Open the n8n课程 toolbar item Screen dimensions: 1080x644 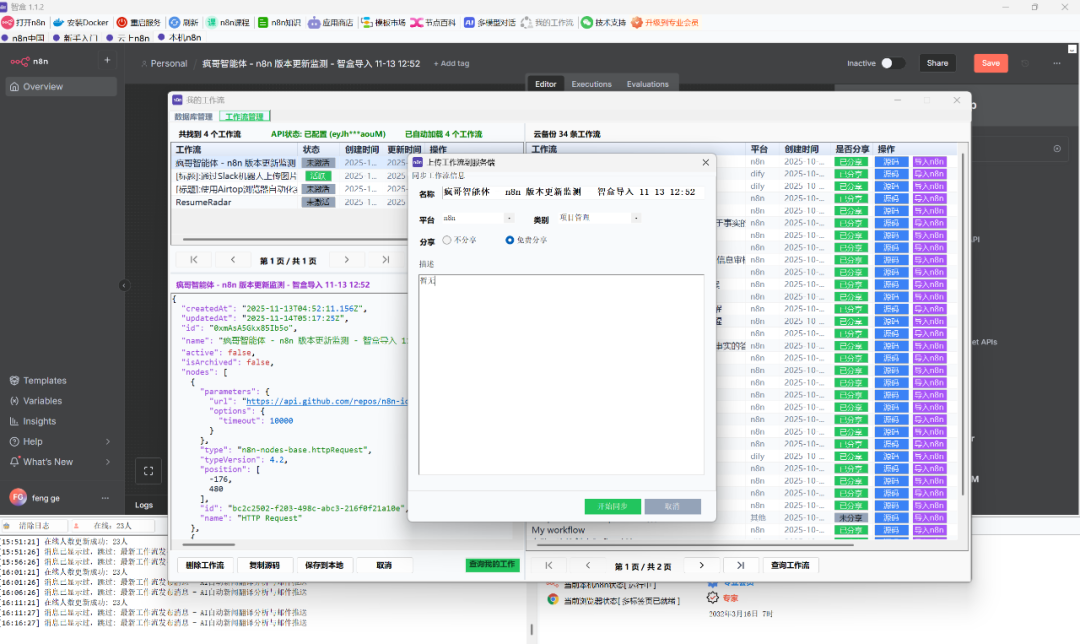click(x=228, y=23)
